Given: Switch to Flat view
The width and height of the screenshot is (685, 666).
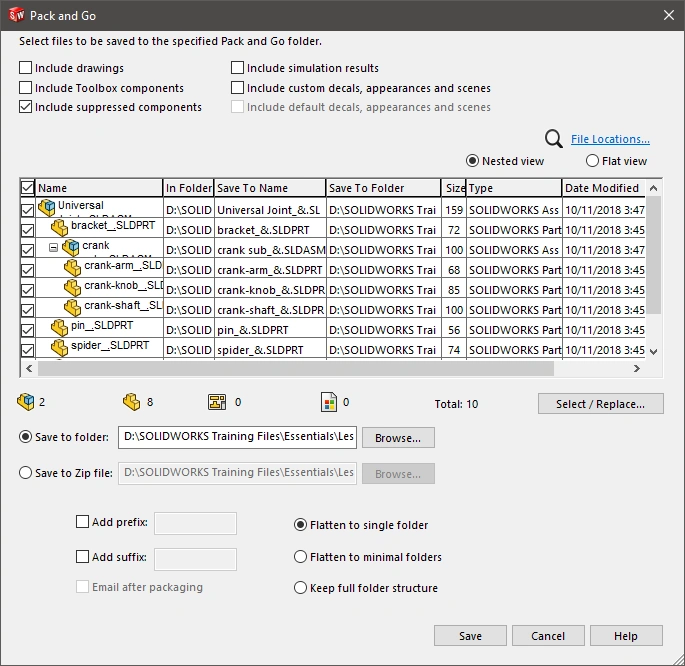Looking at the screenshot, I should click(x=592, y=161).
